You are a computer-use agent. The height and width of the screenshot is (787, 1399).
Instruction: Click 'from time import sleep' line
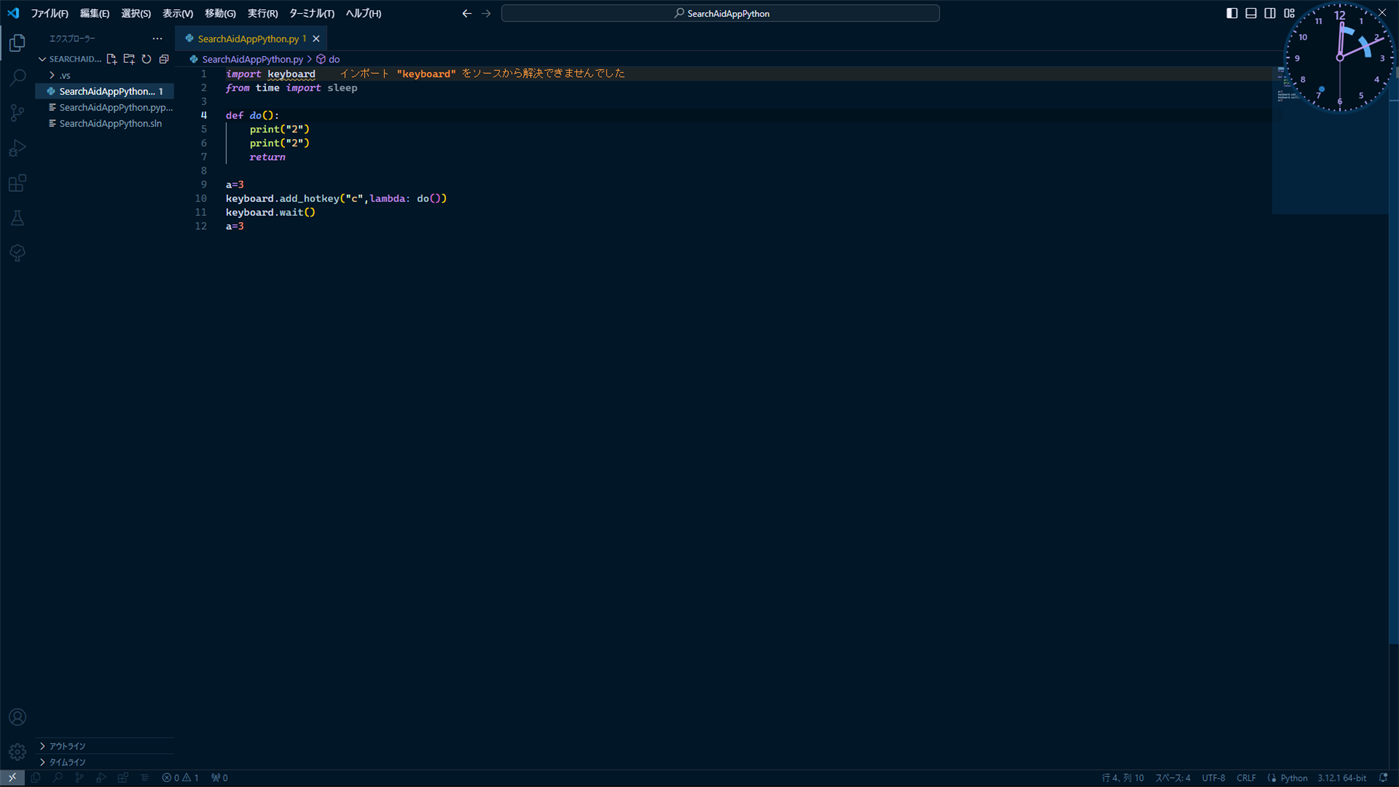(x=291, y=88)
